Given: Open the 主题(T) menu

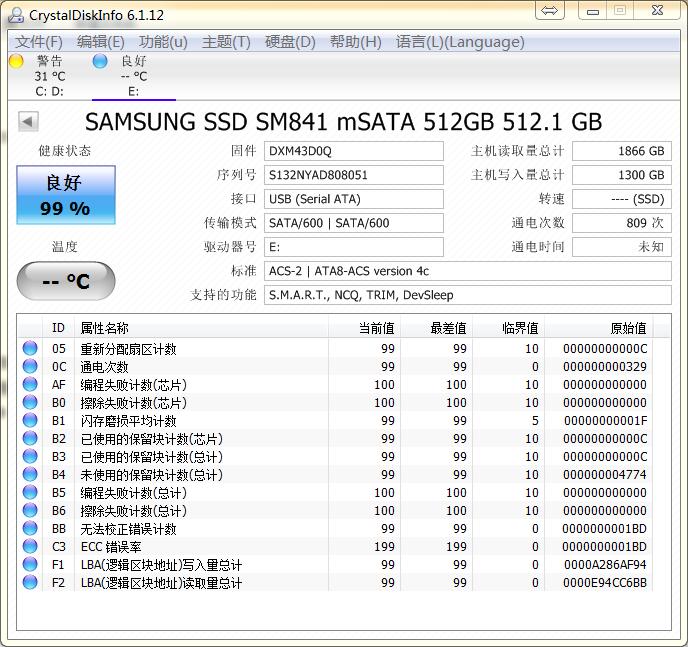Looking at the screenshot, I should (x=226, y=42).
